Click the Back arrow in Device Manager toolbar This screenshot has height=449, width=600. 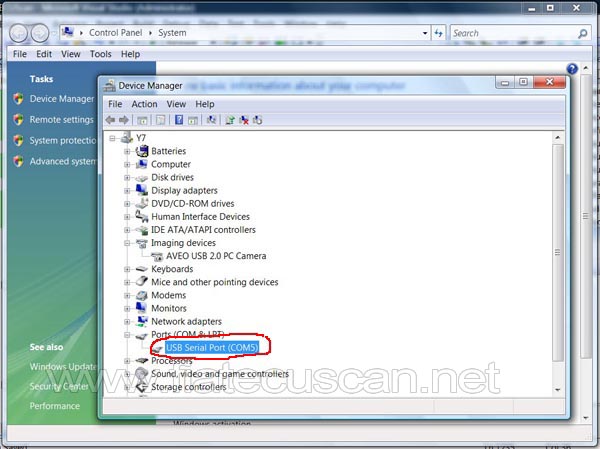pos(110,120)
